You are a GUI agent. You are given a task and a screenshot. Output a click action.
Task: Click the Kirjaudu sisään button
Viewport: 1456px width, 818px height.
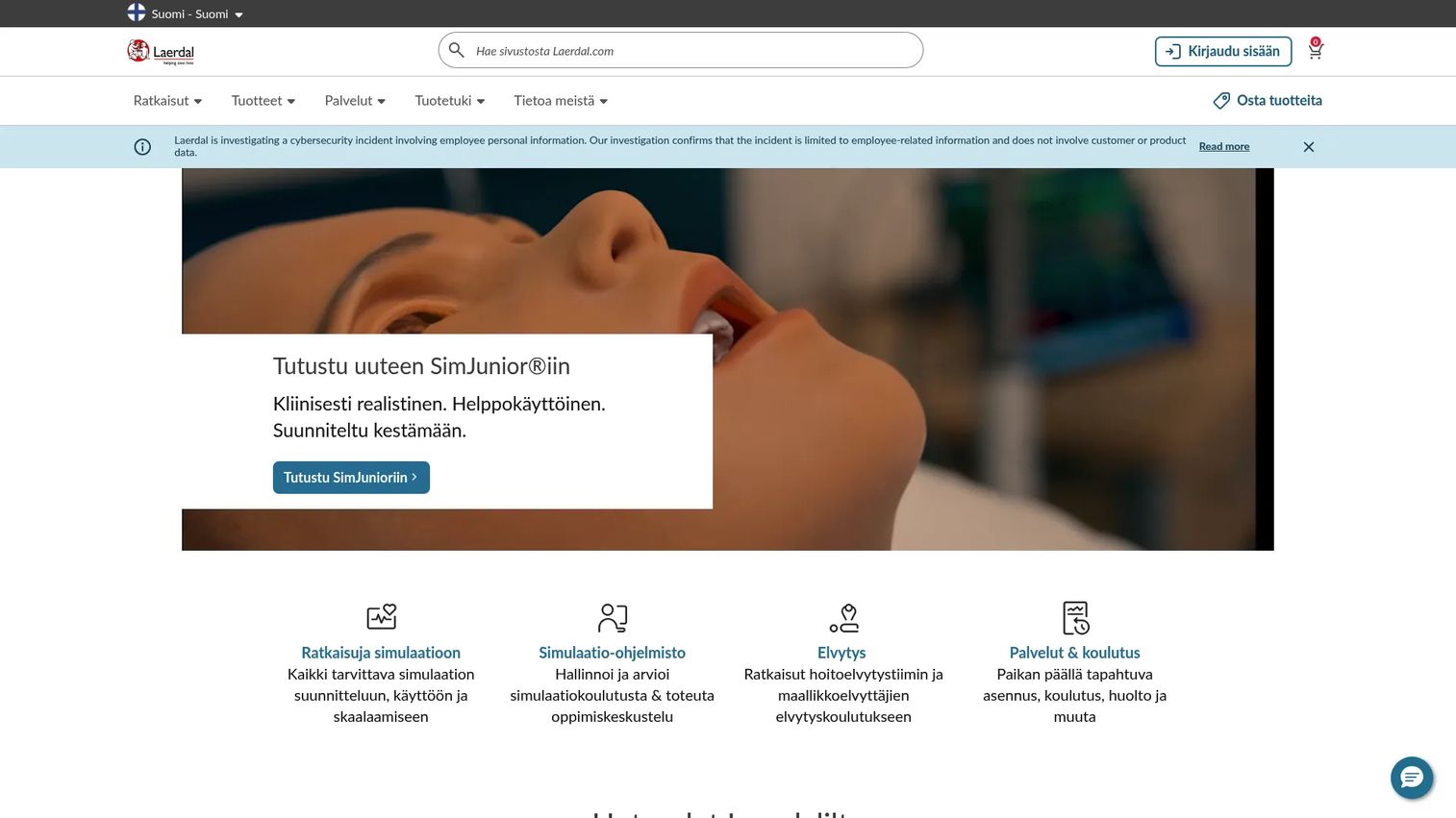(x=1222, y=51)
